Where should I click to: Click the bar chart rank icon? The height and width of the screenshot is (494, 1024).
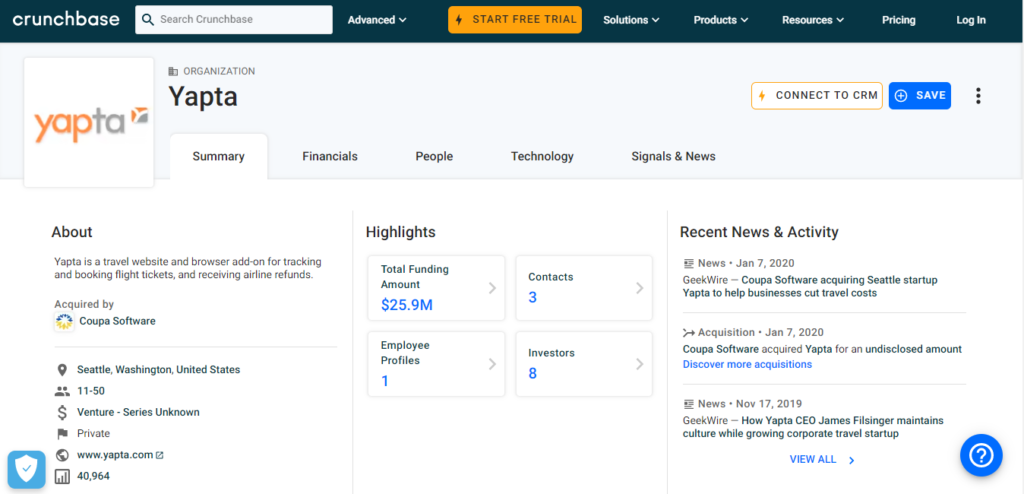point(62,476)
